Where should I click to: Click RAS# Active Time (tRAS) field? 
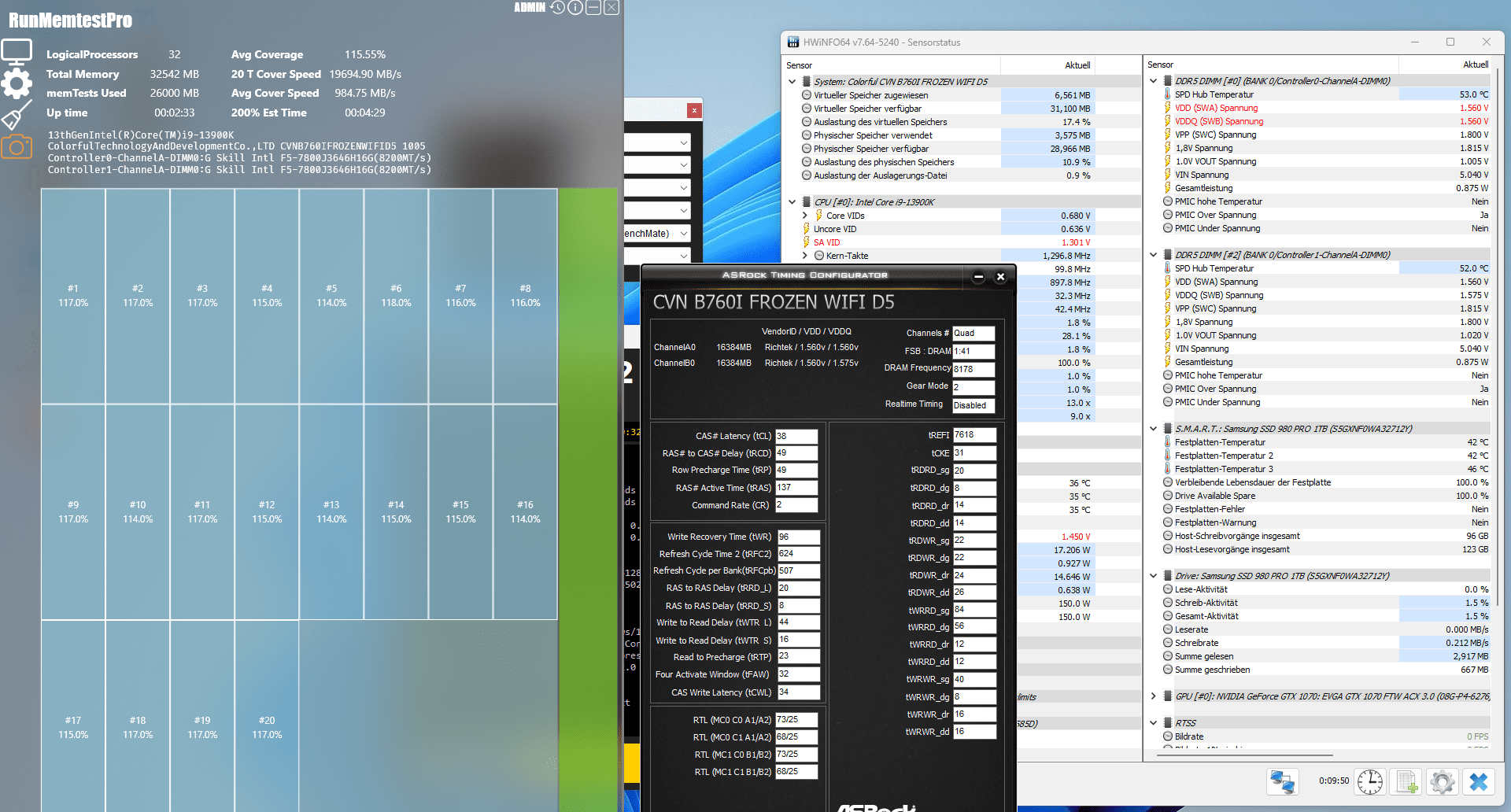[796, 488]
